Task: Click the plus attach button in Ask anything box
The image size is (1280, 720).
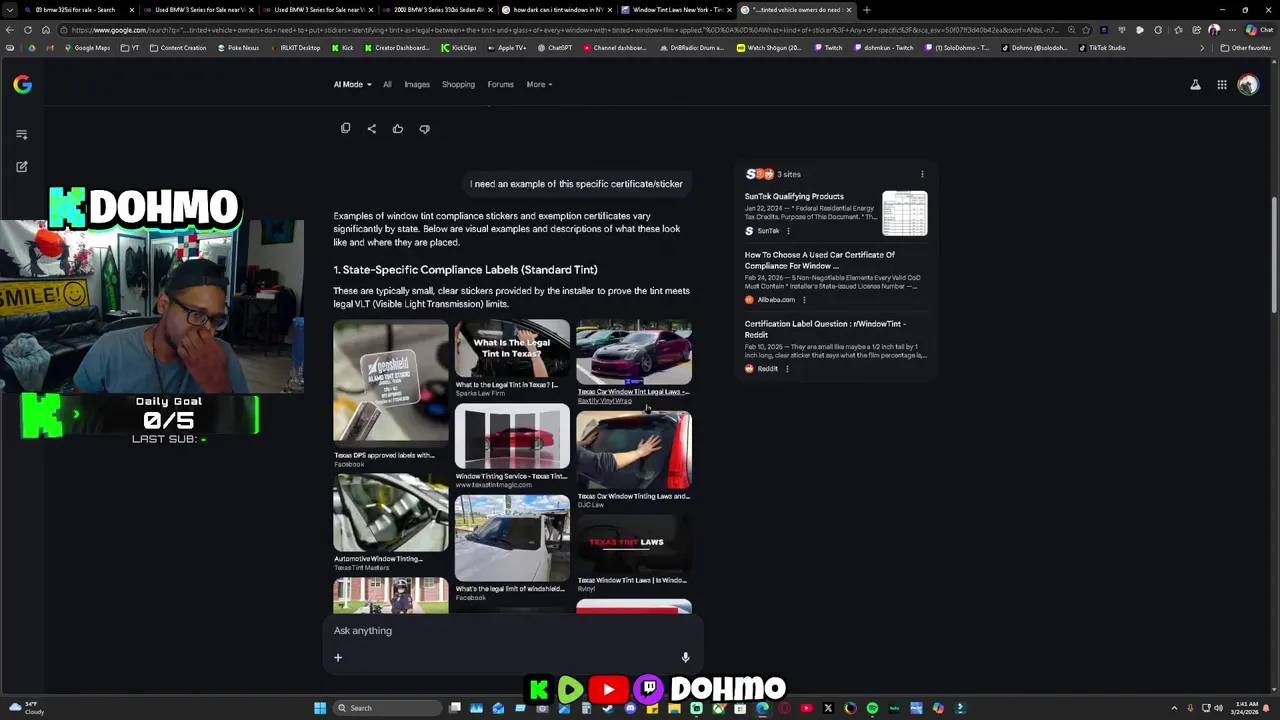Action: click(x=338, y=657)
